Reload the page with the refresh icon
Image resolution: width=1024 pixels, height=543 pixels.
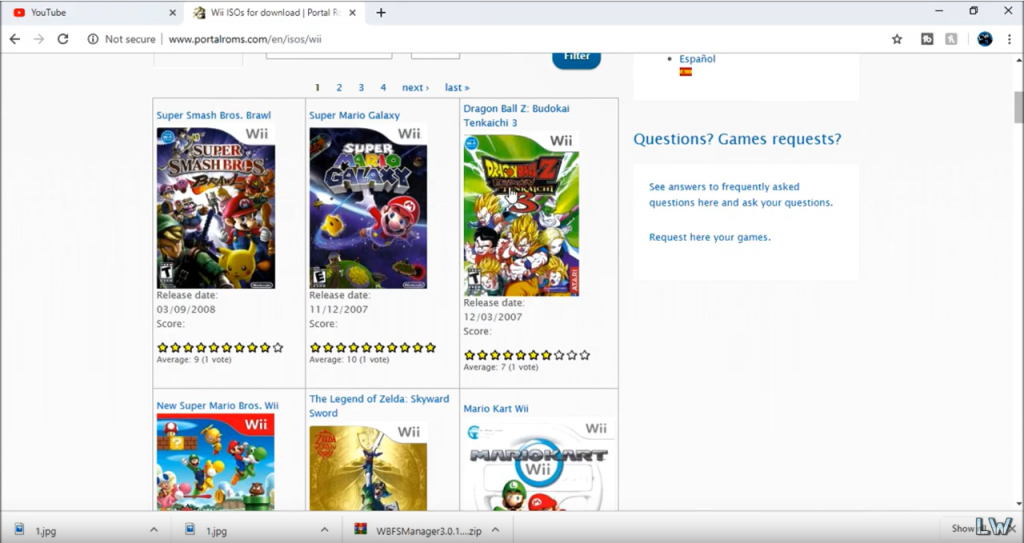point(63,39)
